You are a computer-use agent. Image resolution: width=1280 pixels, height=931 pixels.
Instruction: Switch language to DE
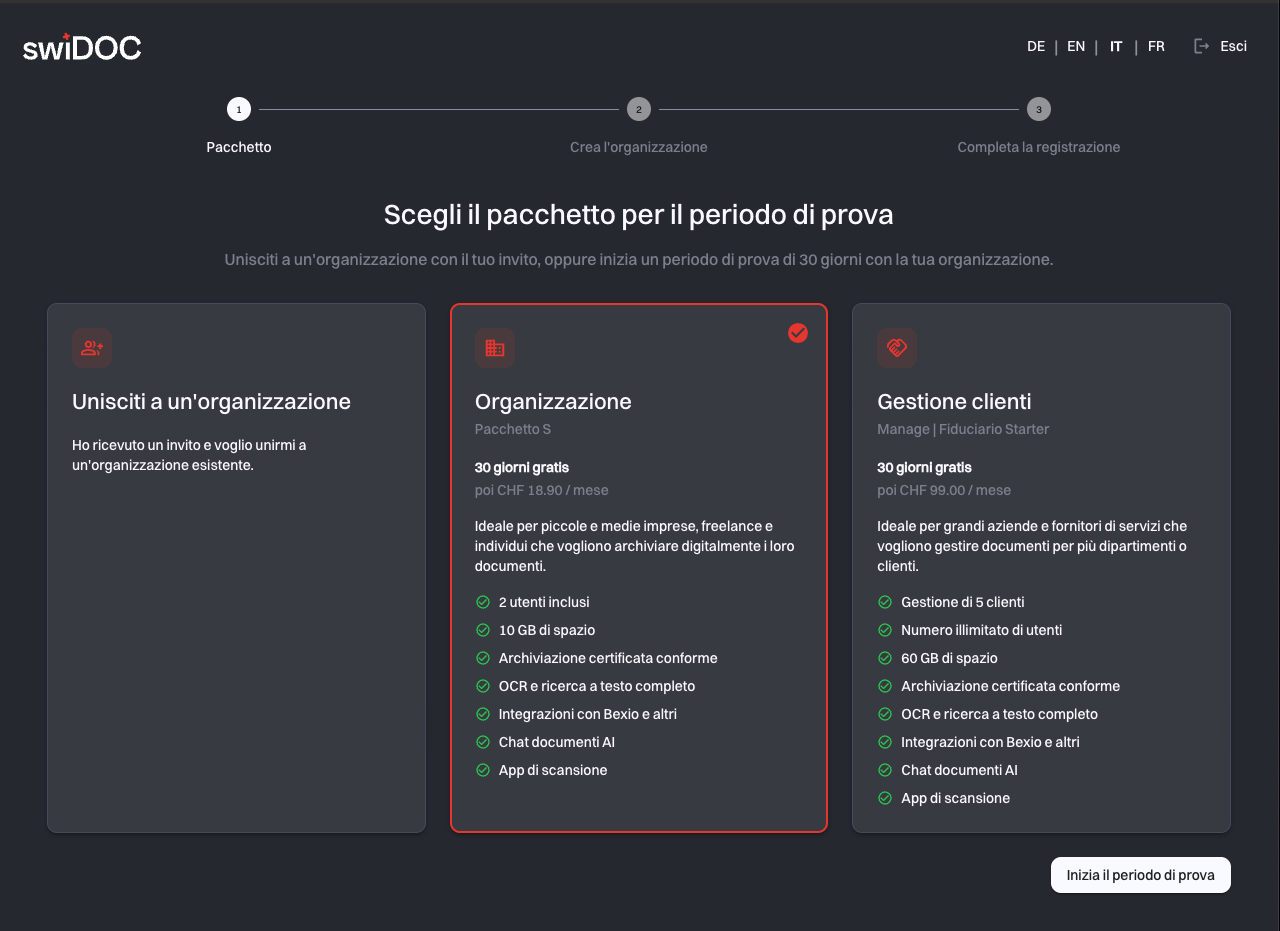coord(1036,46)
